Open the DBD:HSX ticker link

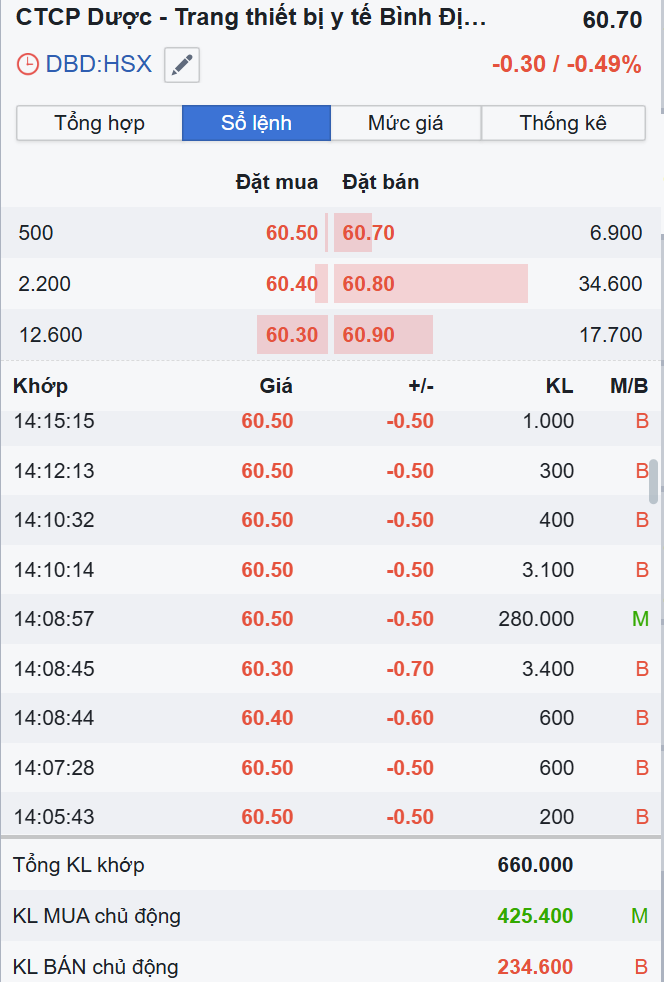tap(99, 65)
